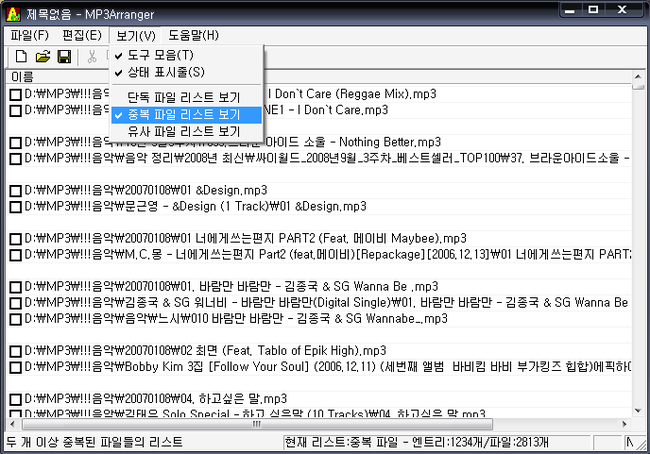Click the Cut scissors toolbar icon
This screenshot has height=454, width=650.
coord(92,56)
